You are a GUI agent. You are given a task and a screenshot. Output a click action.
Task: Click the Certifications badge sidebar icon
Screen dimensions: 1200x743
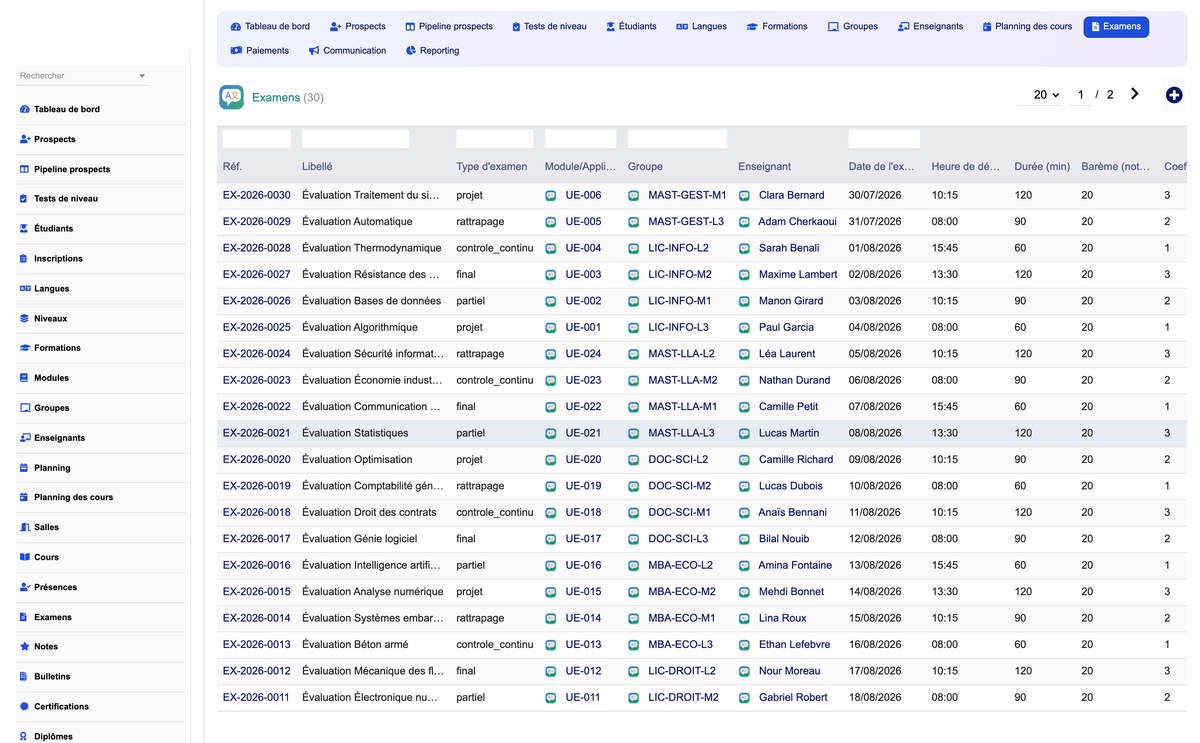(24, 706)
